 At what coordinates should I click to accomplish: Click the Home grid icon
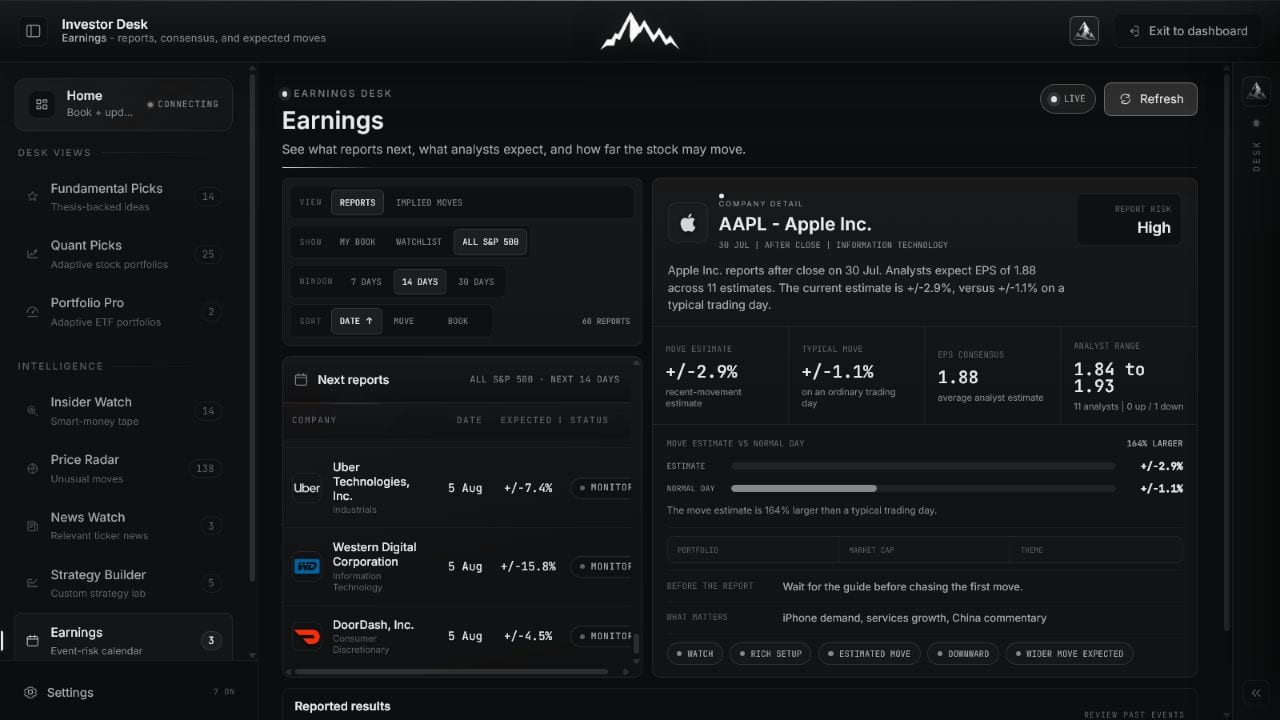42,104
